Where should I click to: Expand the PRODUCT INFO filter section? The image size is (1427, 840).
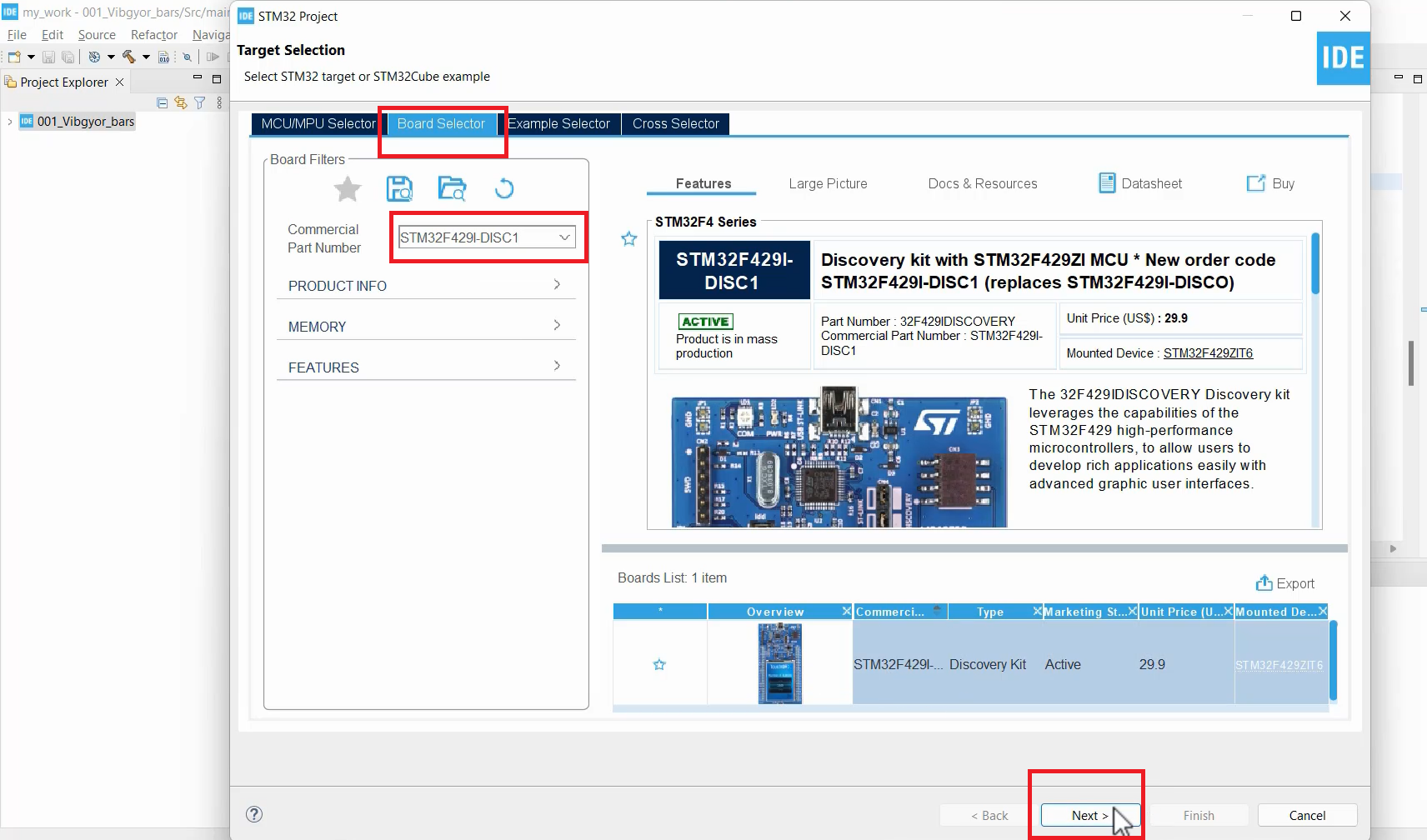(426, 286)
